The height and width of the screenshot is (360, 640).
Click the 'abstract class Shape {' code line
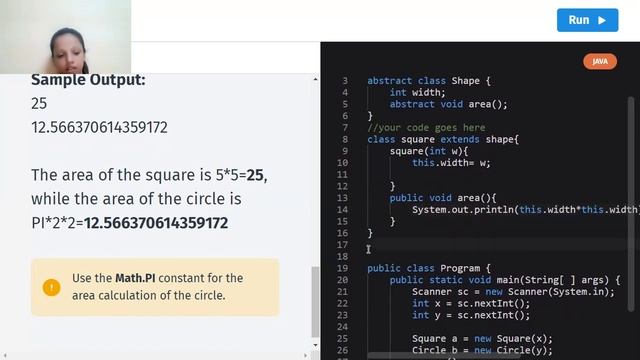tap(429, 81)
